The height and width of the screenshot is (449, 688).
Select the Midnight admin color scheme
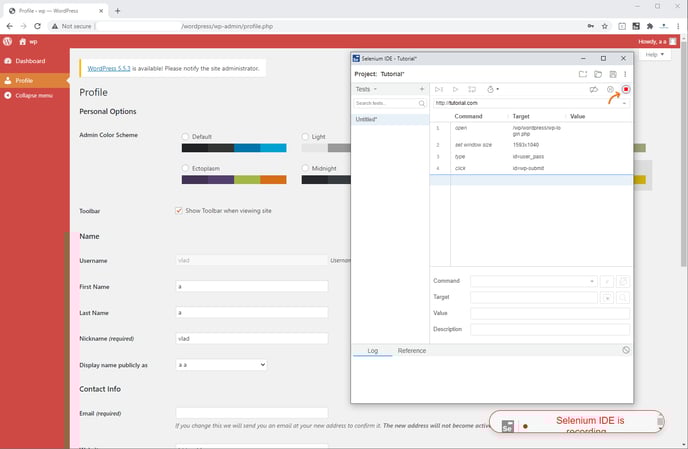pos(305,168)
